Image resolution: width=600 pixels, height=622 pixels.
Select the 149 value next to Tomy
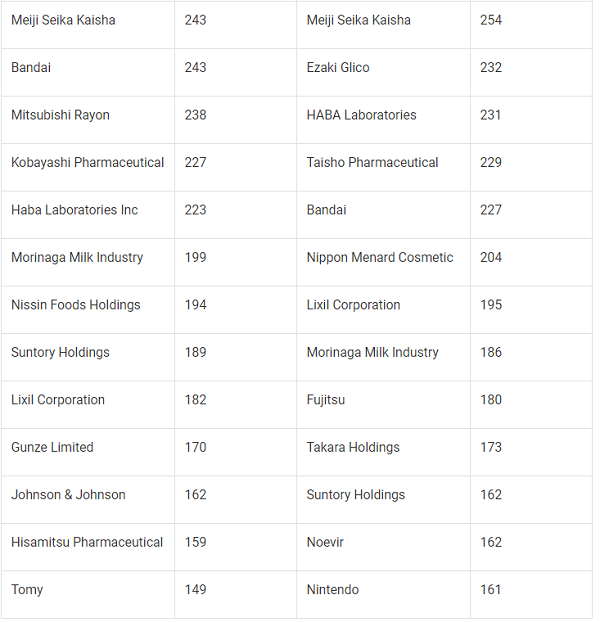(x=196, y=590)
